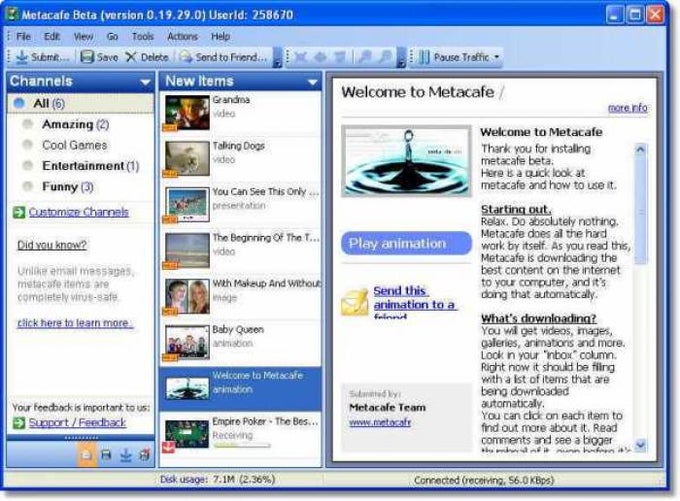Click first greyed magnifier icon in toolbar

click(366, 57)
